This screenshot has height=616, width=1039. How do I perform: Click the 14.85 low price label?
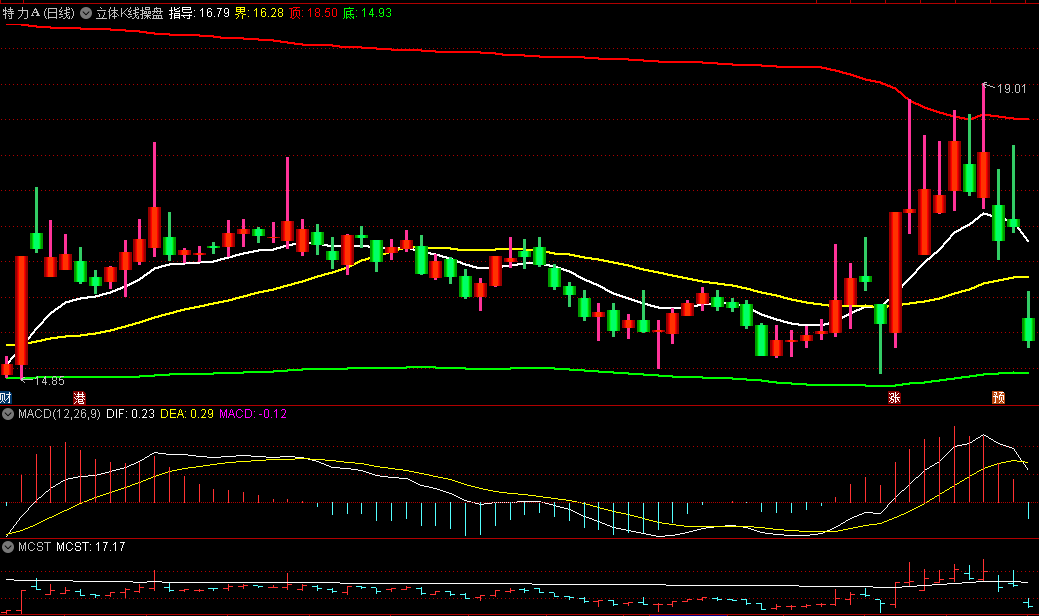click(x=50, y=381)
